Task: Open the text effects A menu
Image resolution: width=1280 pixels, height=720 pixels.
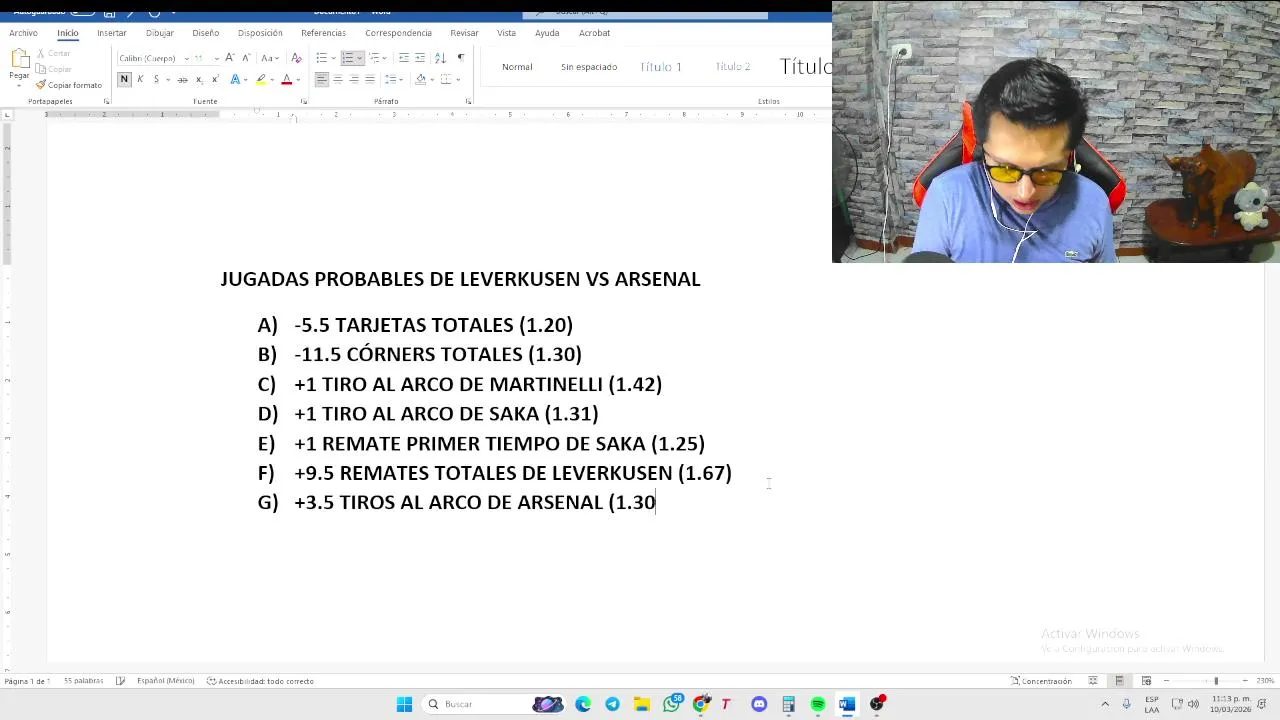Action: pos(235,79)
